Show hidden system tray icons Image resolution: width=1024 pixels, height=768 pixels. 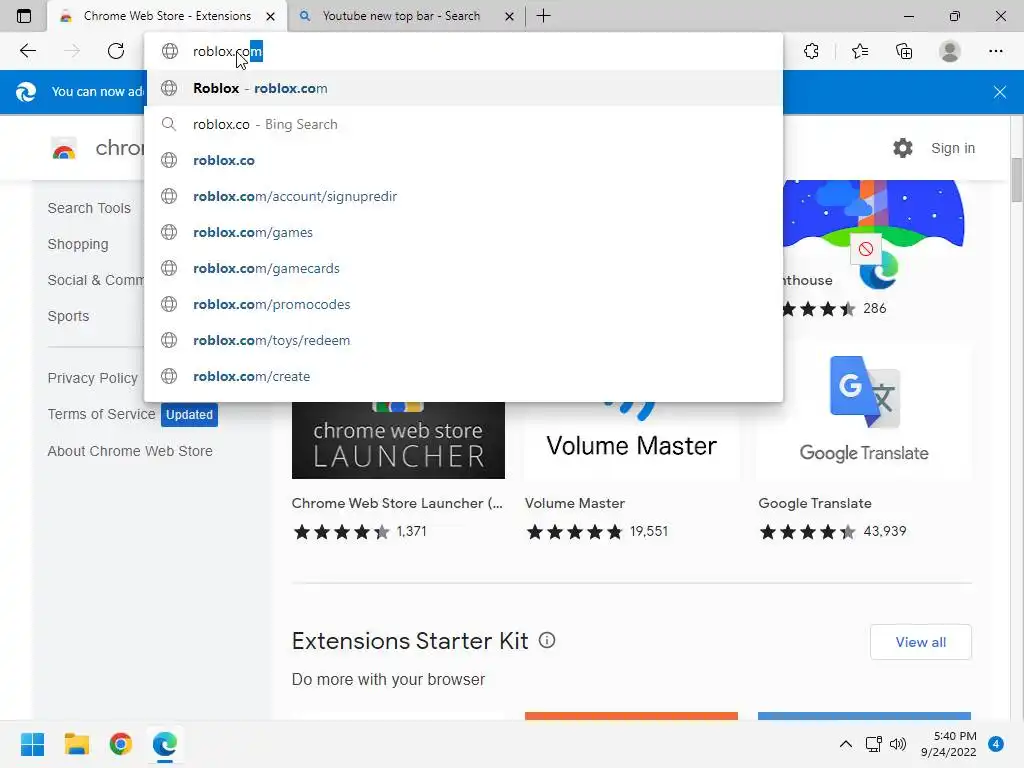coord(845,744)
